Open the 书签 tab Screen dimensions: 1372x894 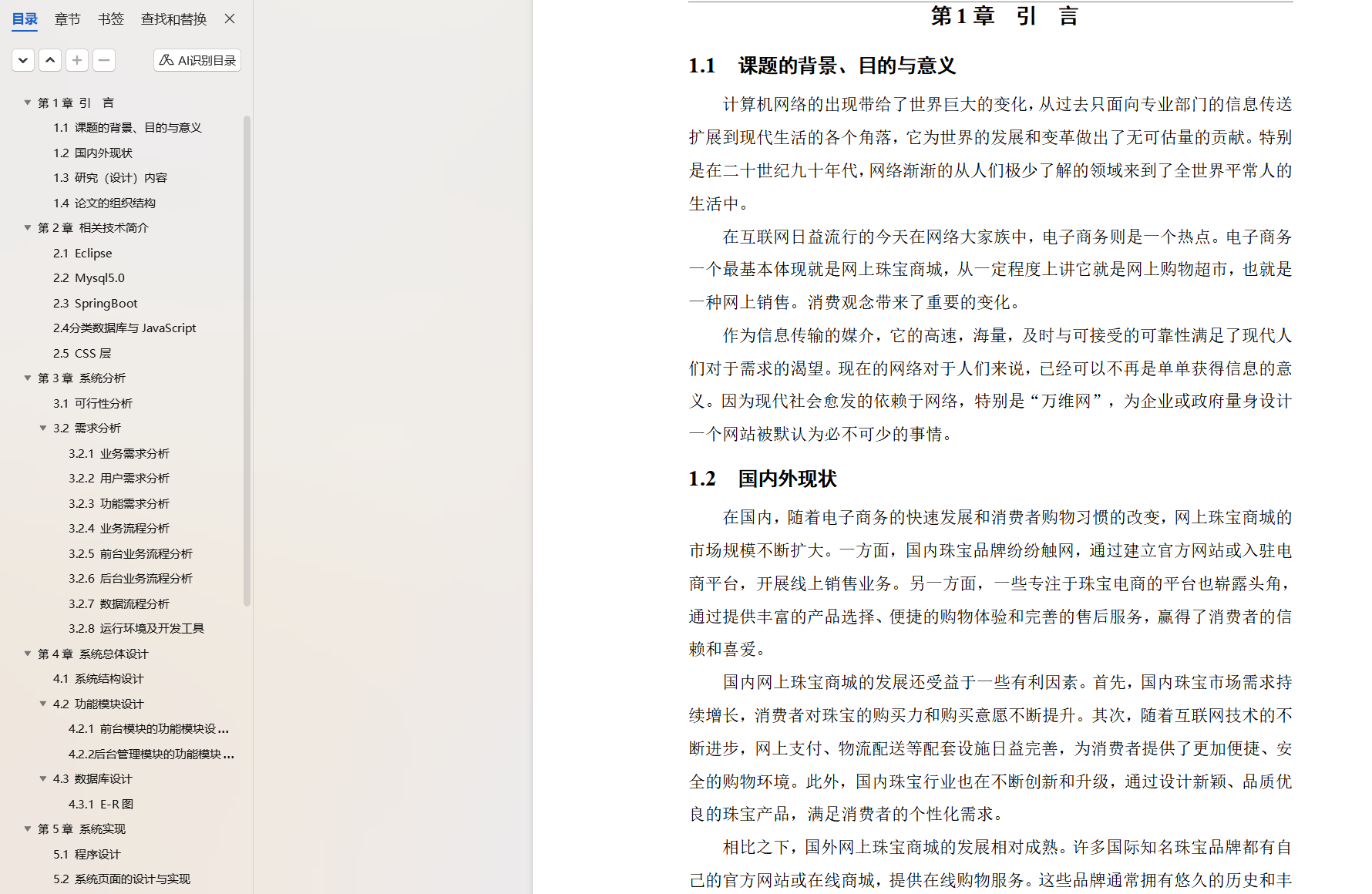point(111,19)
